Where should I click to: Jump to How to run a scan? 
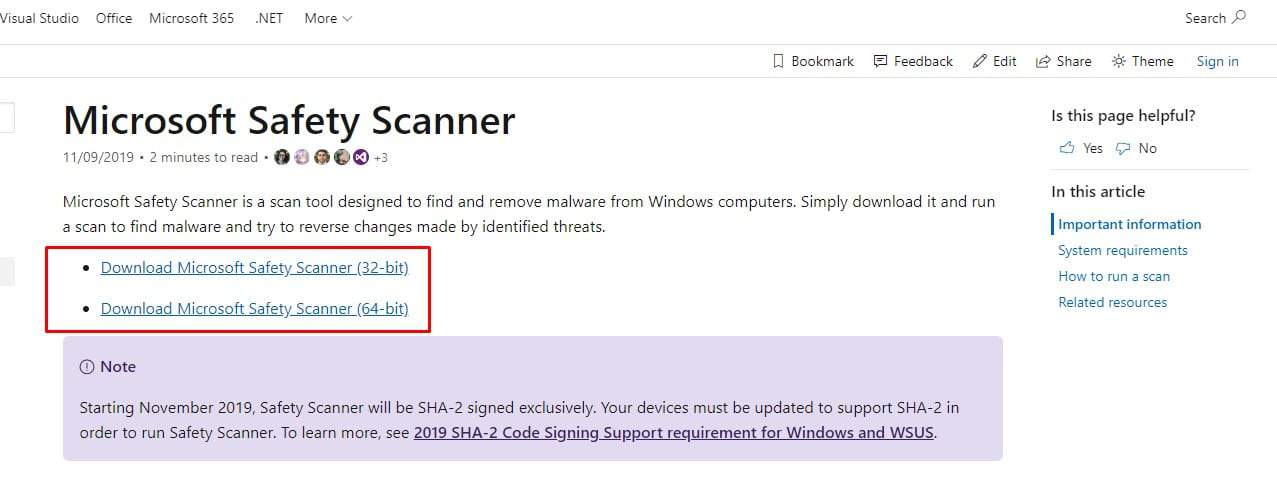tap(1113, 276)
